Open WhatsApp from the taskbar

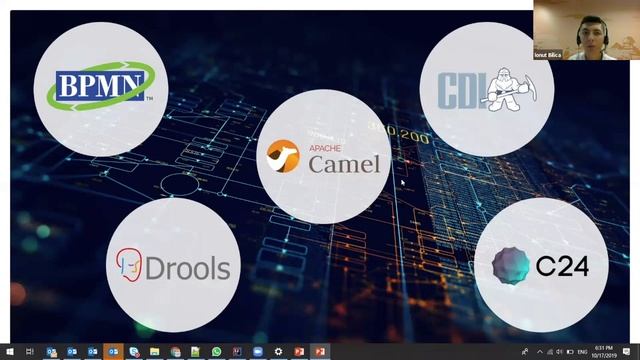[x=216, y=351]
